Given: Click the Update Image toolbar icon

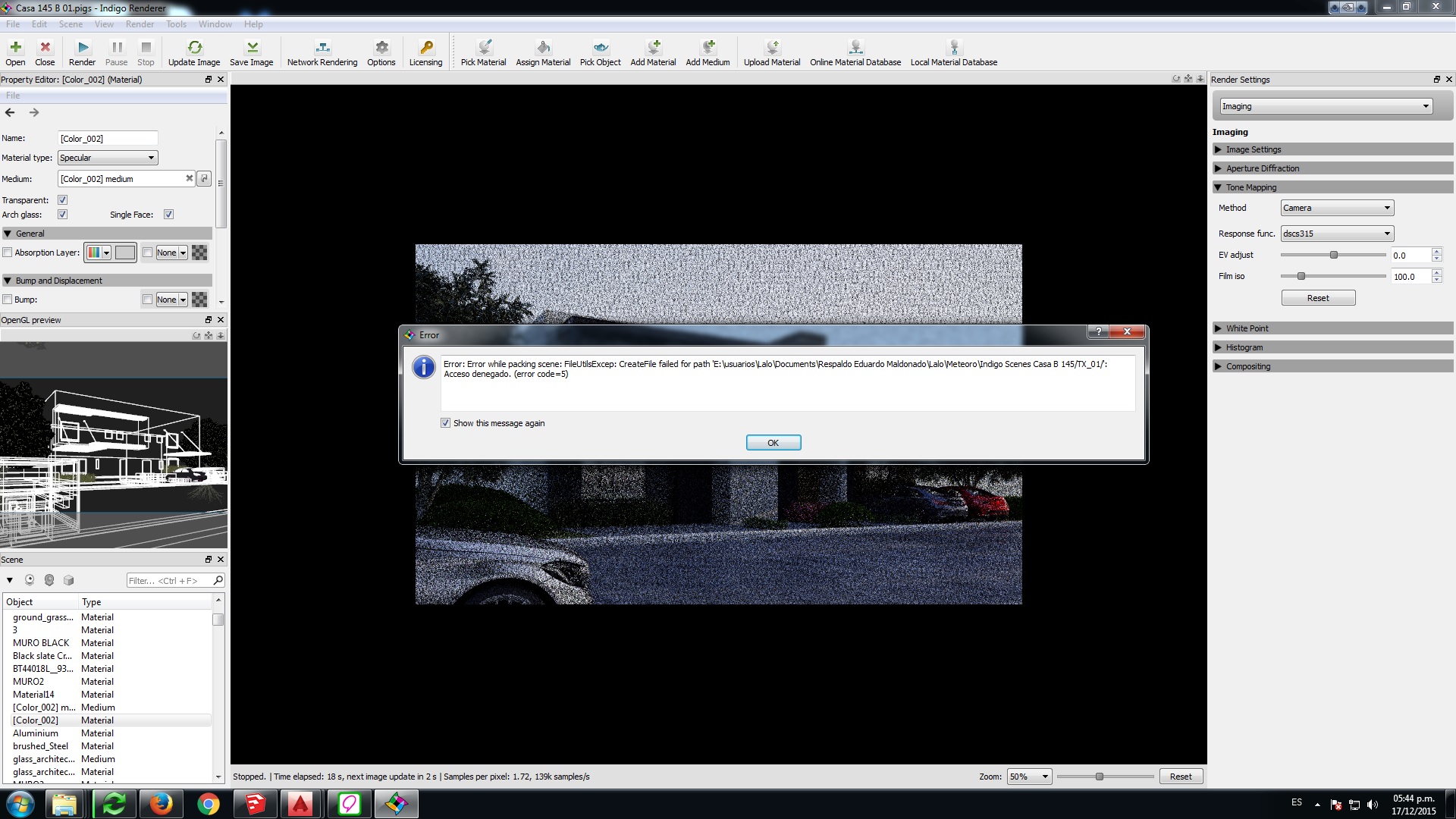Looking at the screenshot, I should tap(194, 47).
